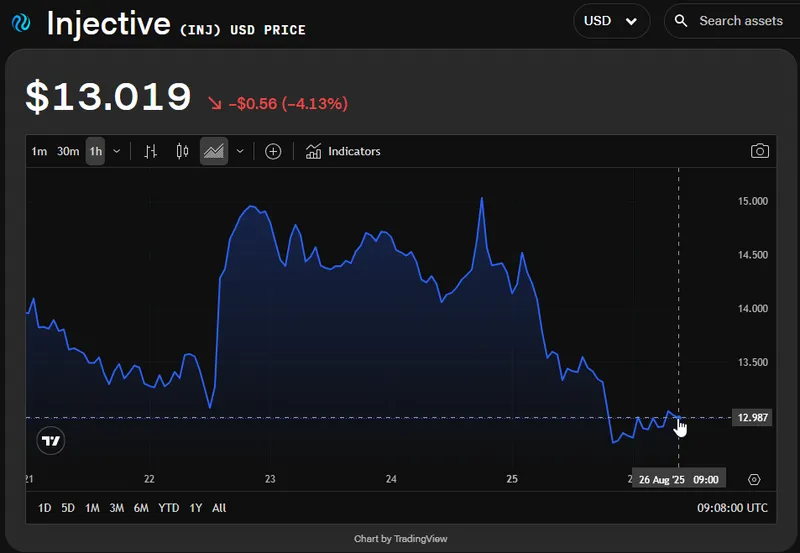Select the 6M time range
800x553 pixels.
[x=141, y=508]
